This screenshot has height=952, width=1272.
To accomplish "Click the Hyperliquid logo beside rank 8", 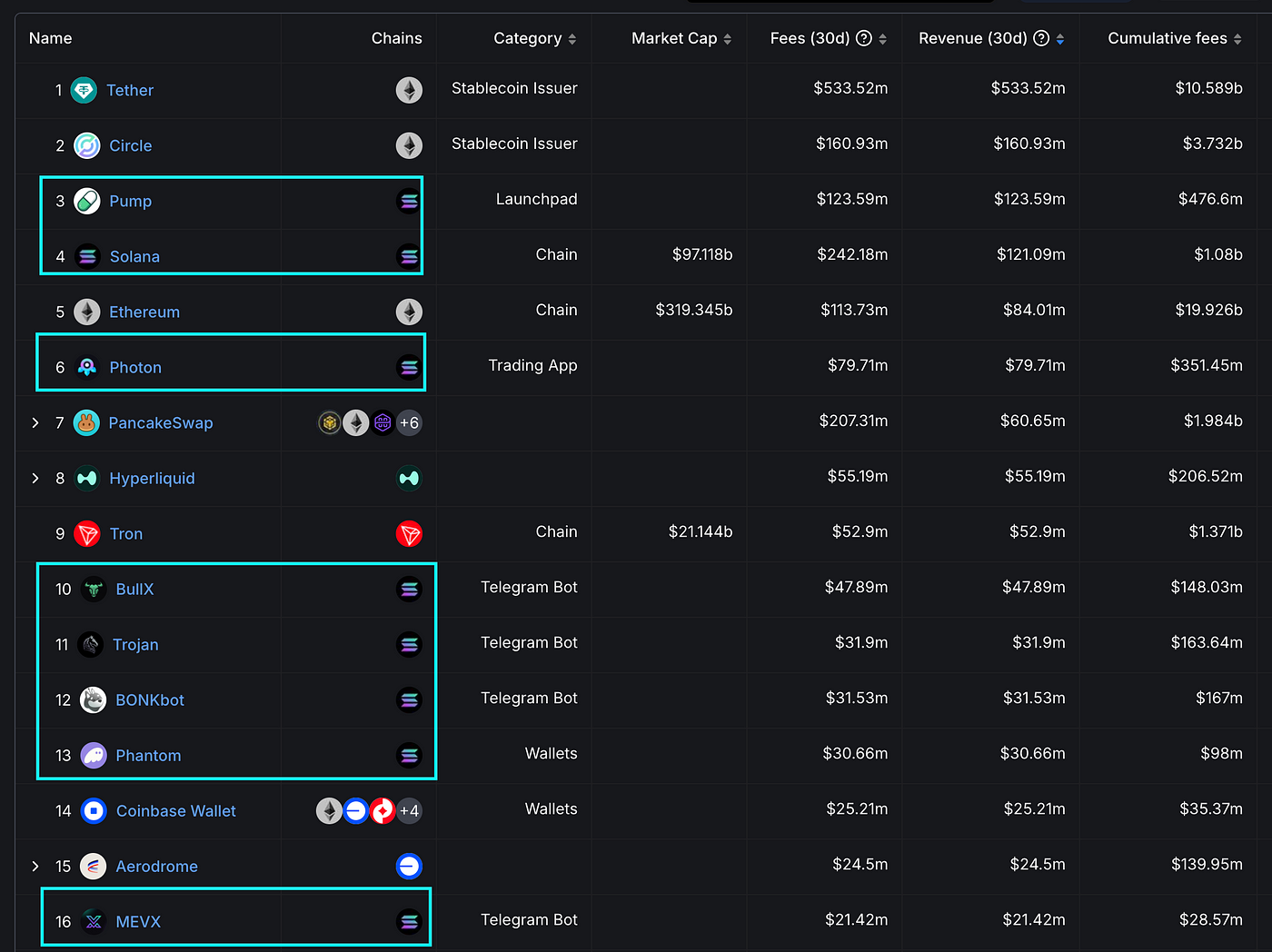I will (87, 478).
